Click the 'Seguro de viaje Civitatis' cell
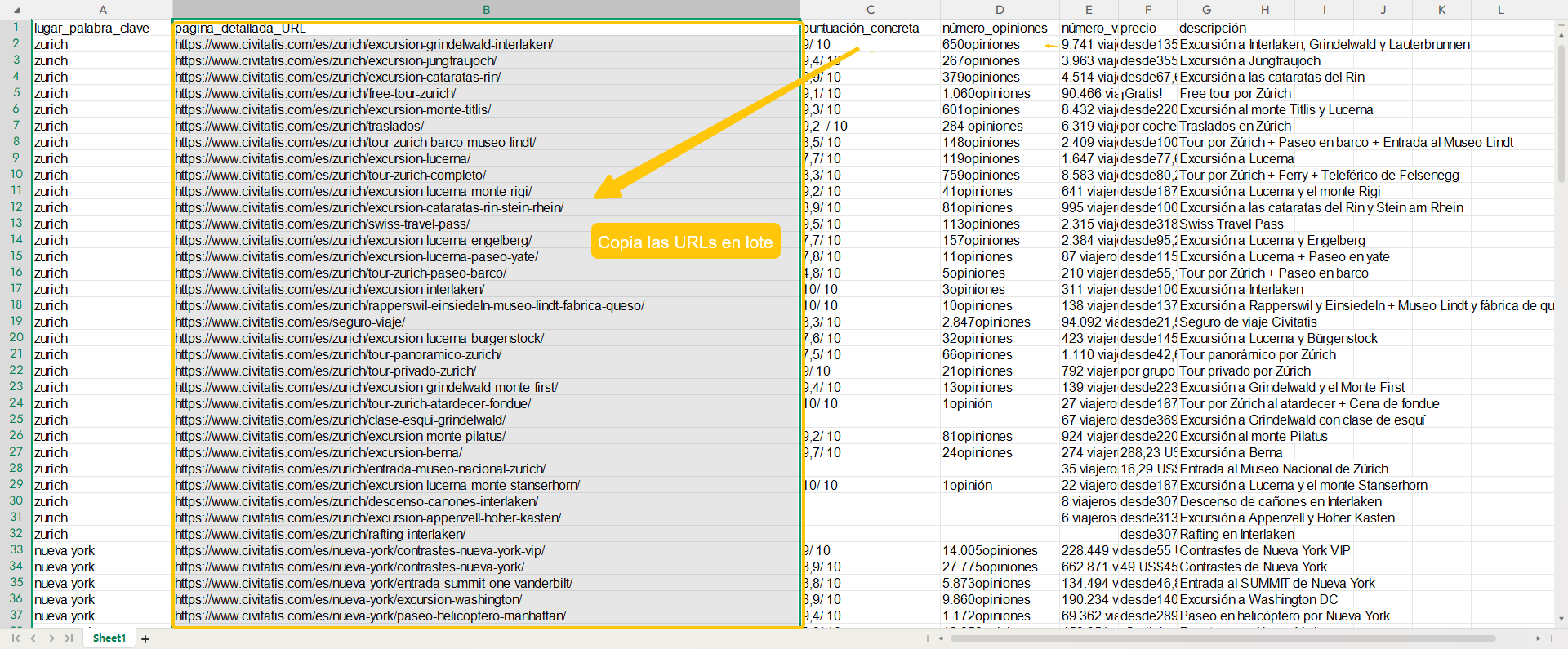This screenshot has width=1568, height=649. coord(1248,322)
